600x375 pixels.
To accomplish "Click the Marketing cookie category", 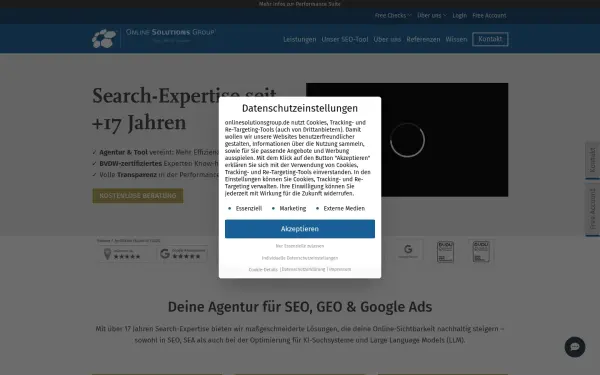I will coord(293,208).
